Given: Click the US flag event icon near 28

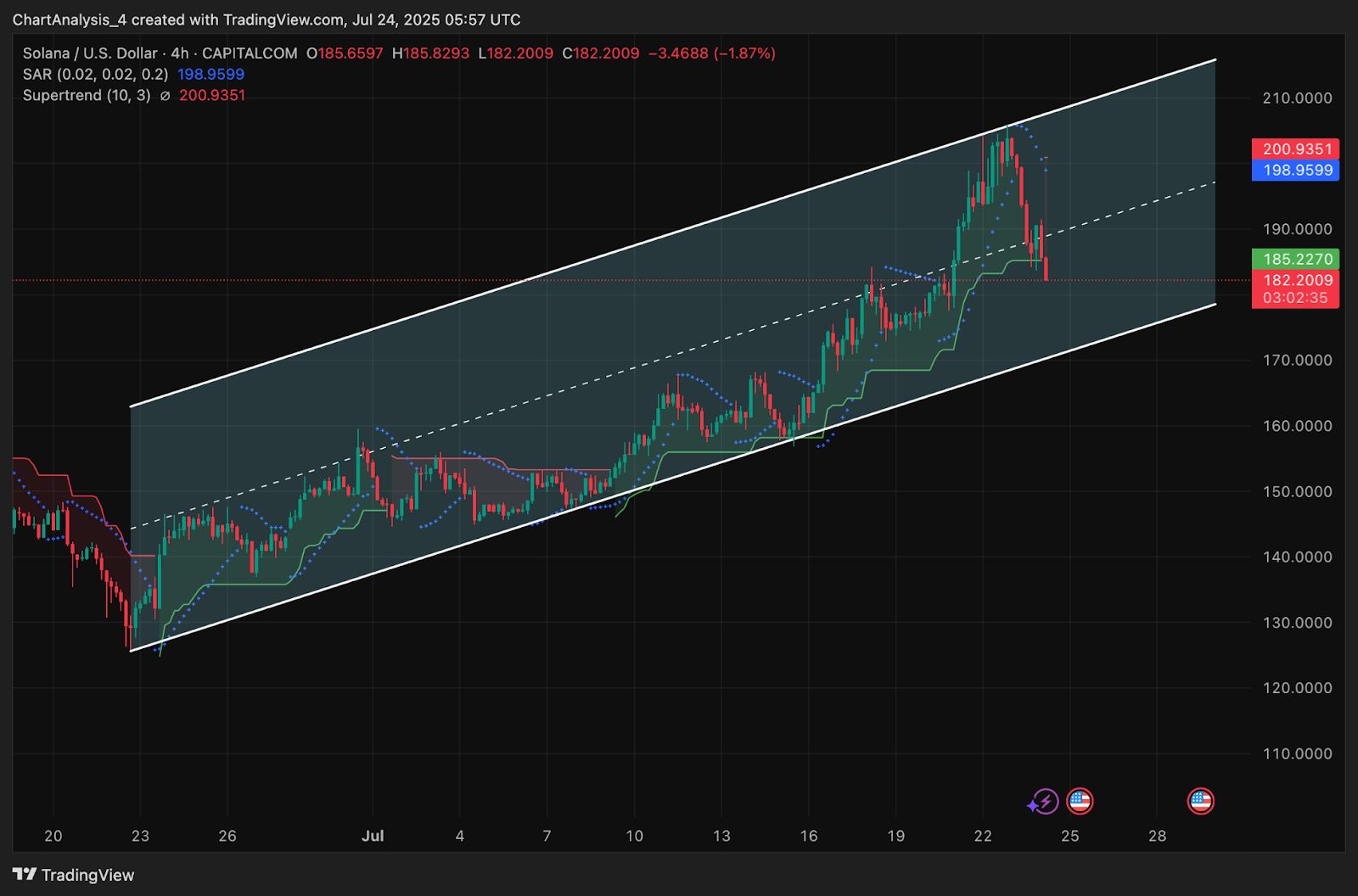Looking at the screenshot, I should click(x=1200, y=801).
